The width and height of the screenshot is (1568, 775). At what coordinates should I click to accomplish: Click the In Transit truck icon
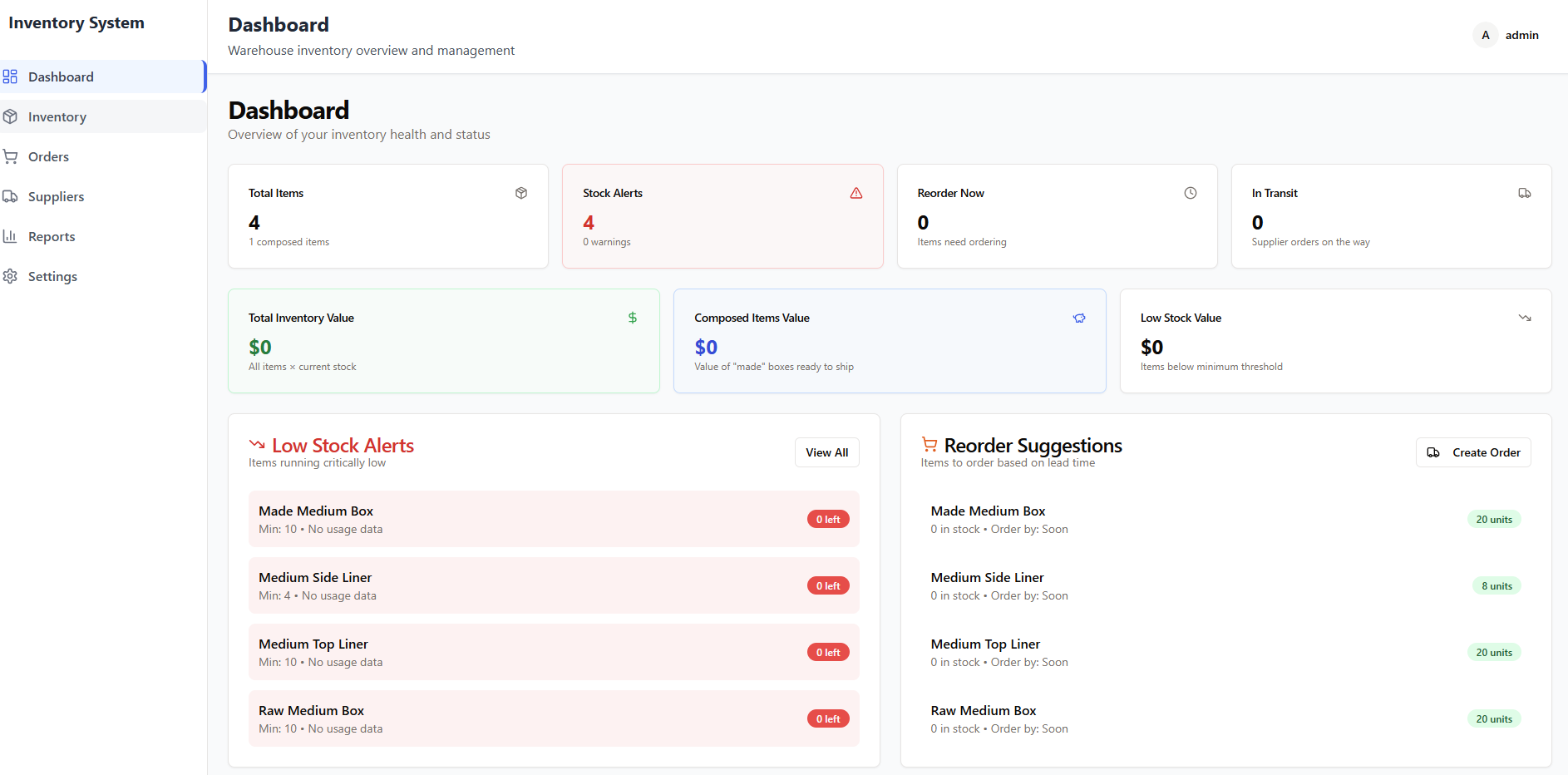(1524, 193)
